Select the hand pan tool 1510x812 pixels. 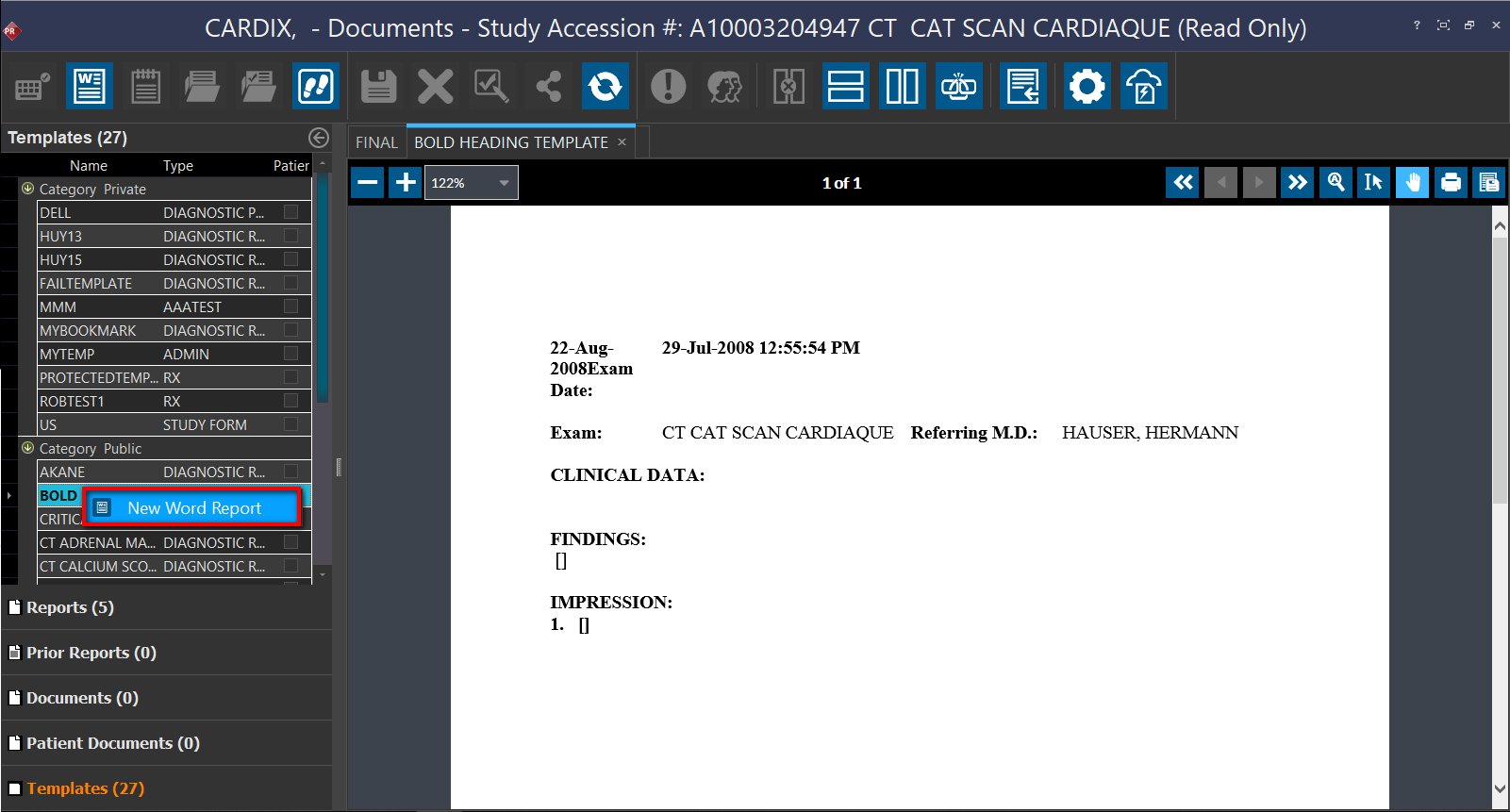pos(1412,182)
